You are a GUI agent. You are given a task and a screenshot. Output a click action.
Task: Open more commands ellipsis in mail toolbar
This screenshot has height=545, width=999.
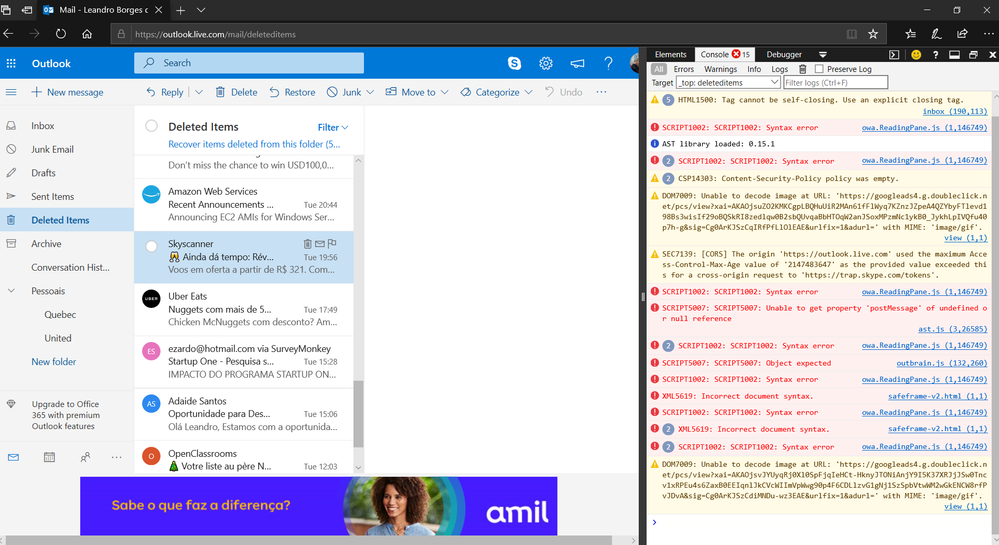601,92
